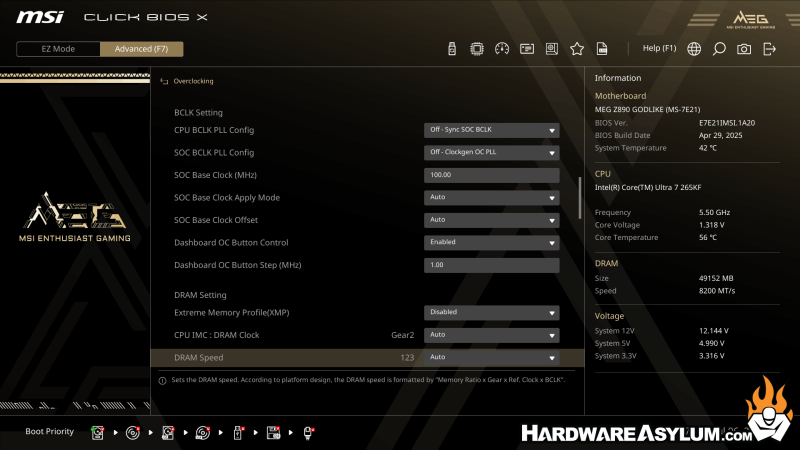Click the 8200 MT/s DRAM speed value
The width and height of the screenshot is (800, 450).
(717, 291)
